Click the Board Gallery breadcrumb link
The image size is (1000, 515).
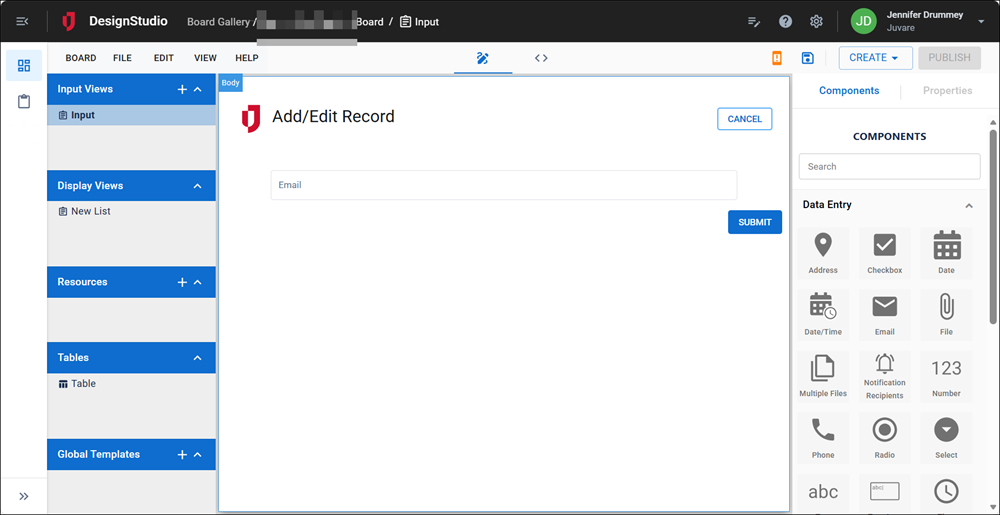[x=218, y=22]
